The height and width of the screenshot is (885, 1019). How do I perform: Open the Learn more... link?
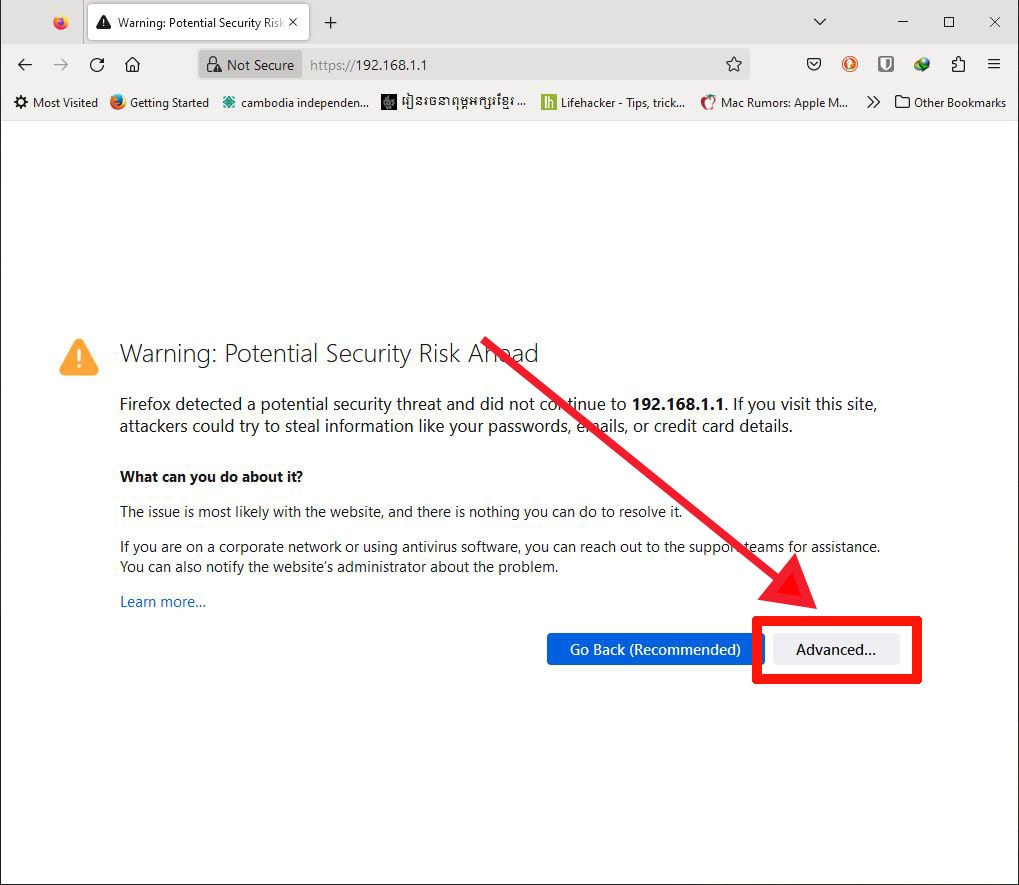coord(163,602)
